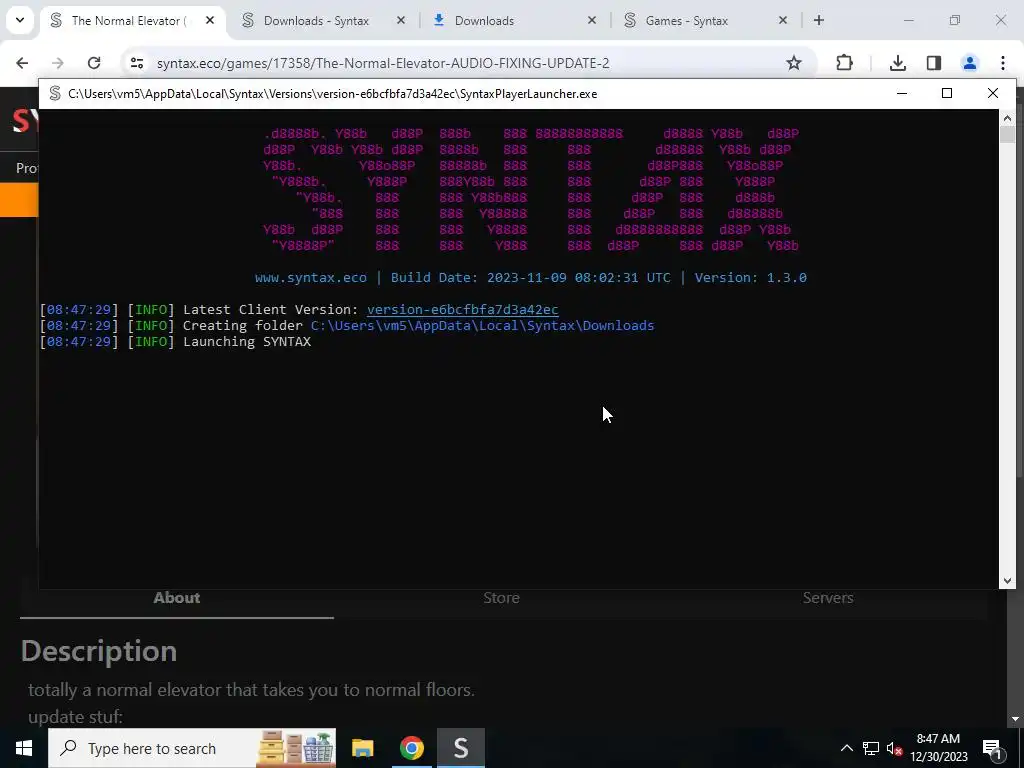The image size is (1024, 768).
Task: Open the Windows Start menu
Action: point(24,748)
